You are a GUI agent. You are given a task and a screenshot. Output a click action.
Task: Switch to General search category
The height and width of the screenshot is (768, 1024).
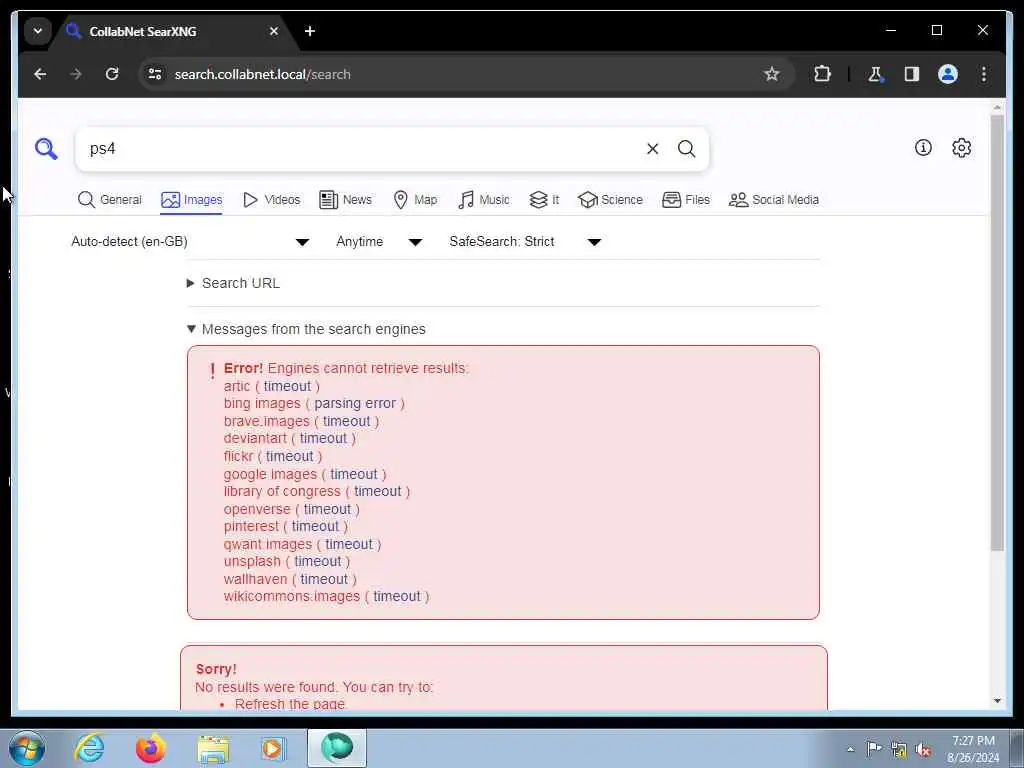pyautogui.click(x=110, y=200)
